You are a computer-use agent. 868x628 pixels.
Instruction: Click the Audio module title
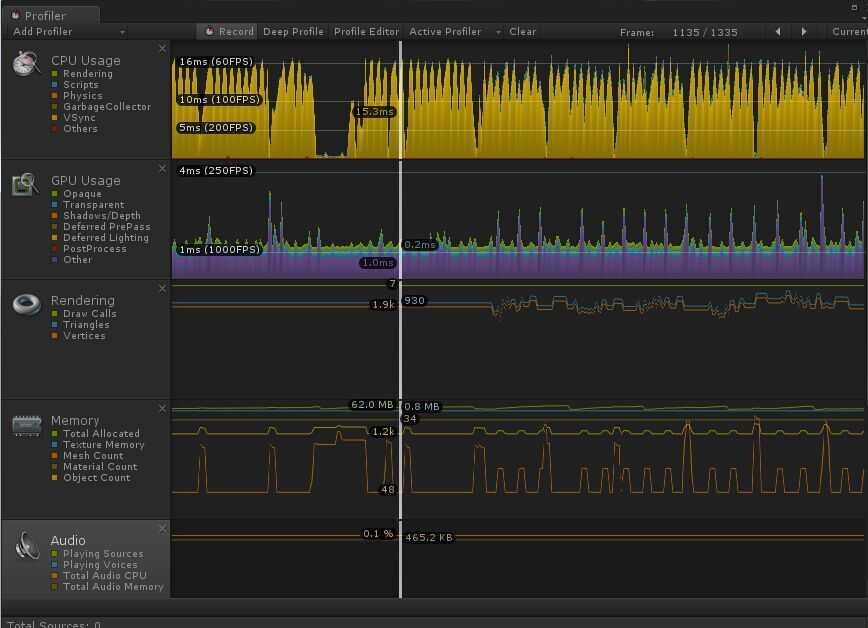pyautogui.click(x=68, y=541)
